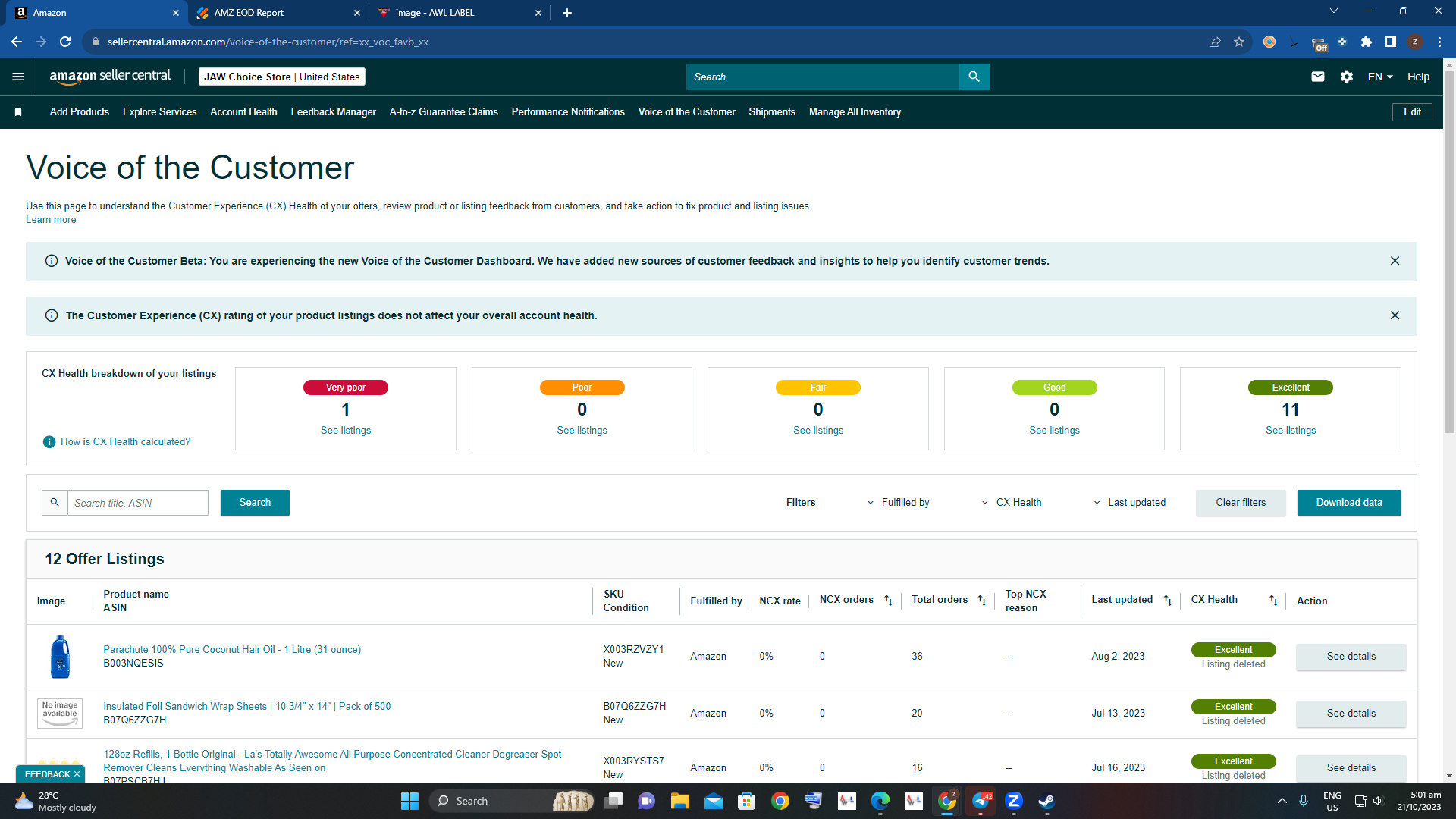Dismiss the Voice of the Customer Beta banner
The width and height of the screenshot is (1456, 819).
pyautogui.click(x=1395, y=261)
